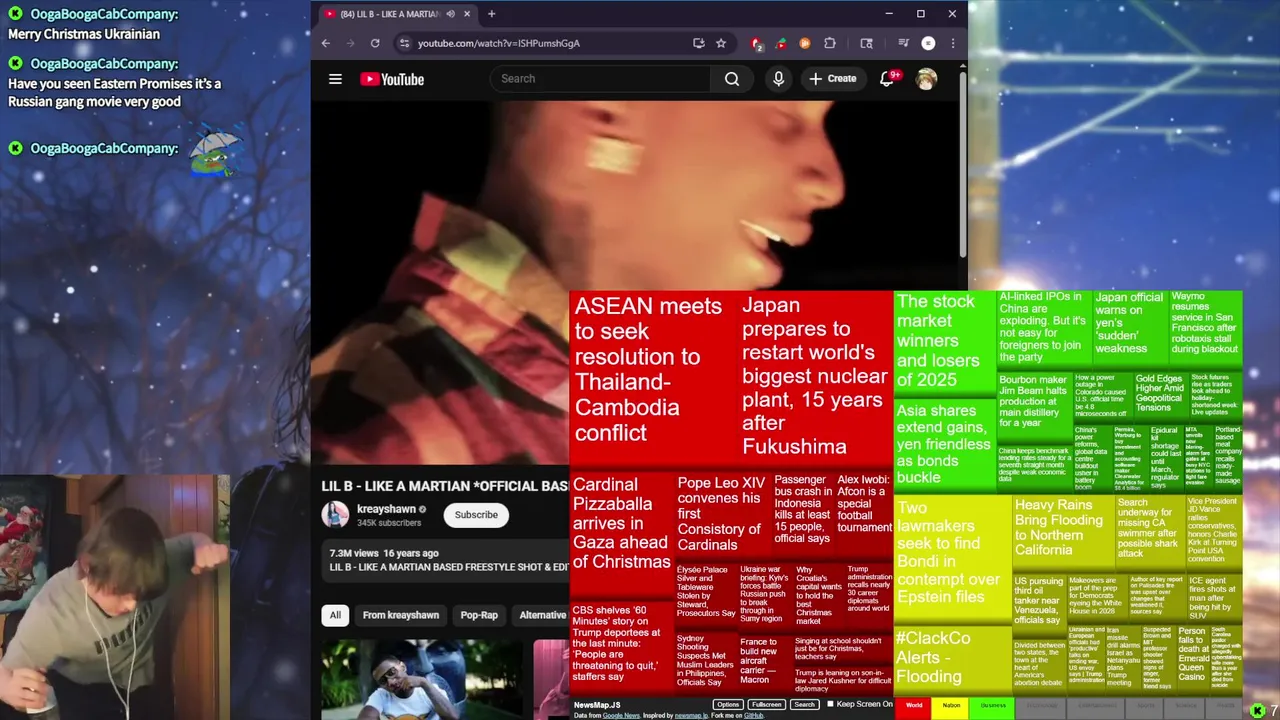Select the All filter chip
The width and height of the screenshot is (1280, 720).
pos(335,615)
